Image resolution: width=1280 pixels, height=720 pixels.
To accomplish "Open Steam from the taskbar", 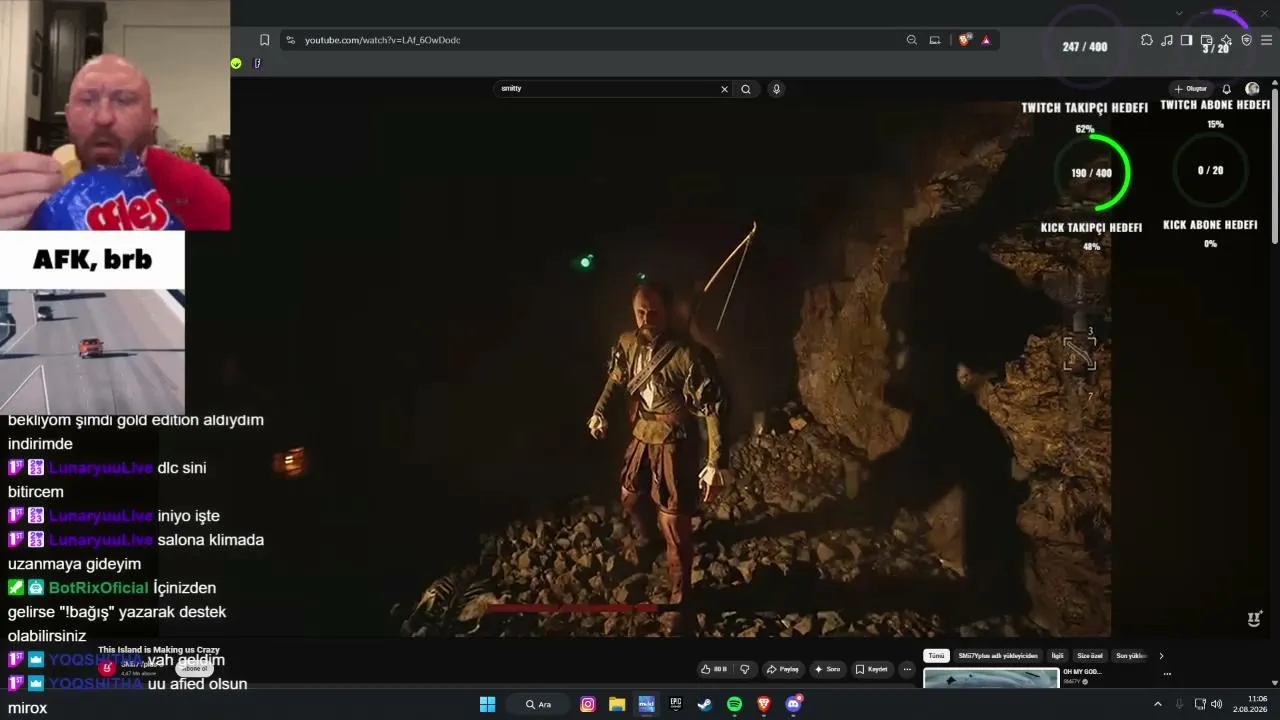I will click(705, 704).
